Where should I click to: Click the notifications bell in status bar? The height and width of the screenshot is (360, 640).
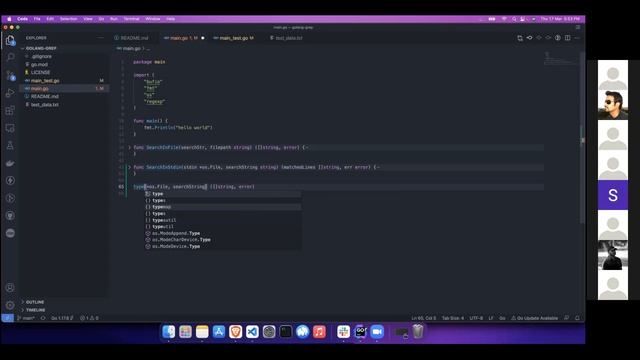(577, 318)
